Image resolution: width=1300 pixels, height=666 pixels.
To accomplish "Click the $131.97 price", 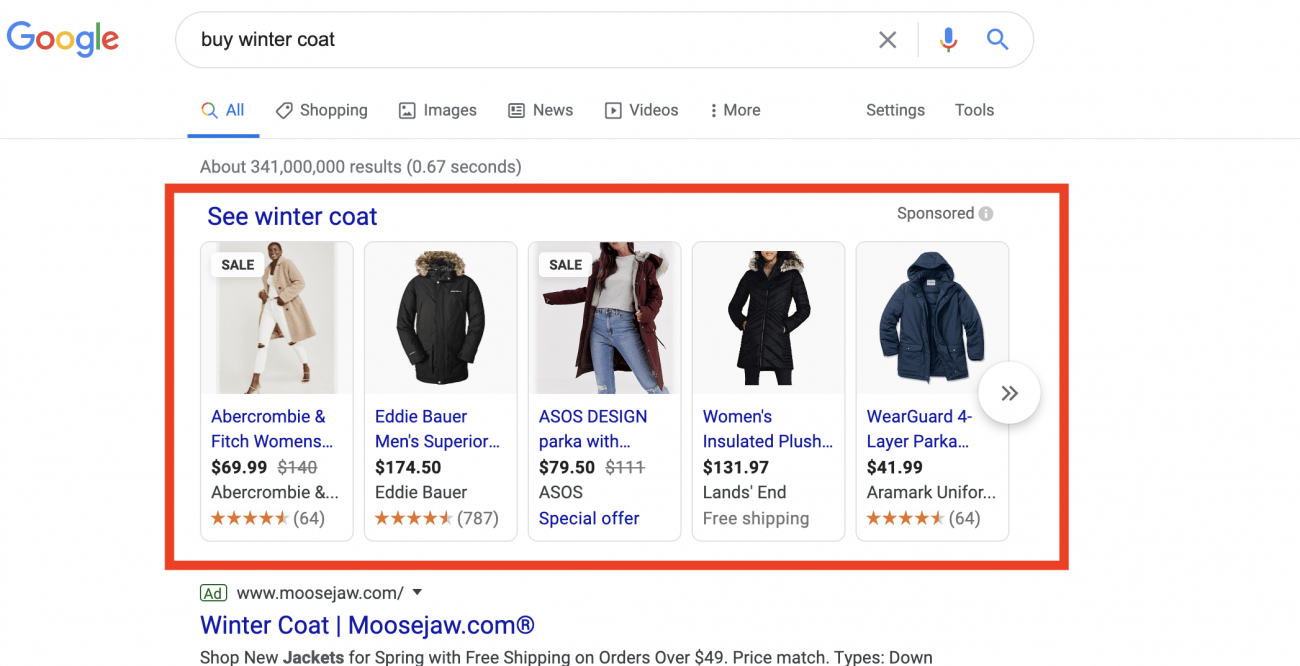I will coord(736,467).
